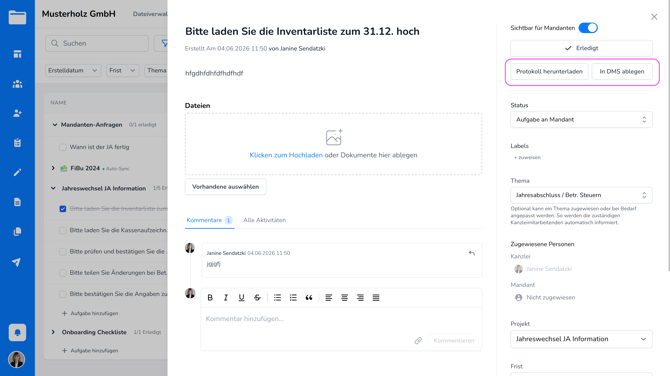Screen dimensions: 670x376
Task: Align comment text center
Action: point(344,298)
